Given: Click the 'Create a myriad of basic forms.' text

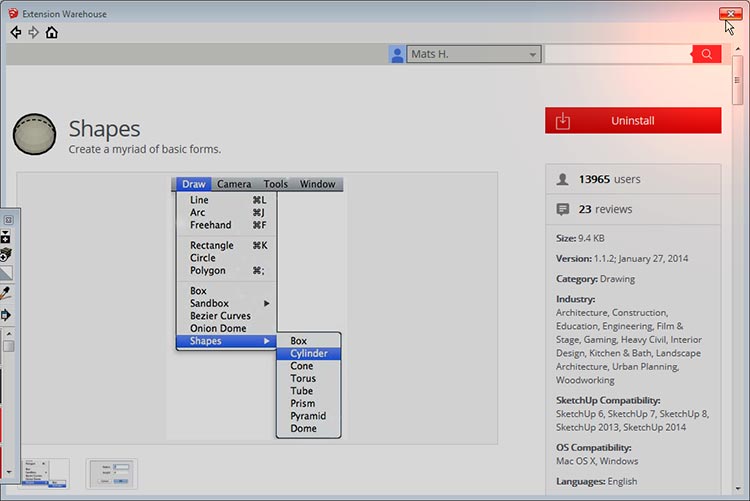Looking at the screenshot, I should click(145, 149).
